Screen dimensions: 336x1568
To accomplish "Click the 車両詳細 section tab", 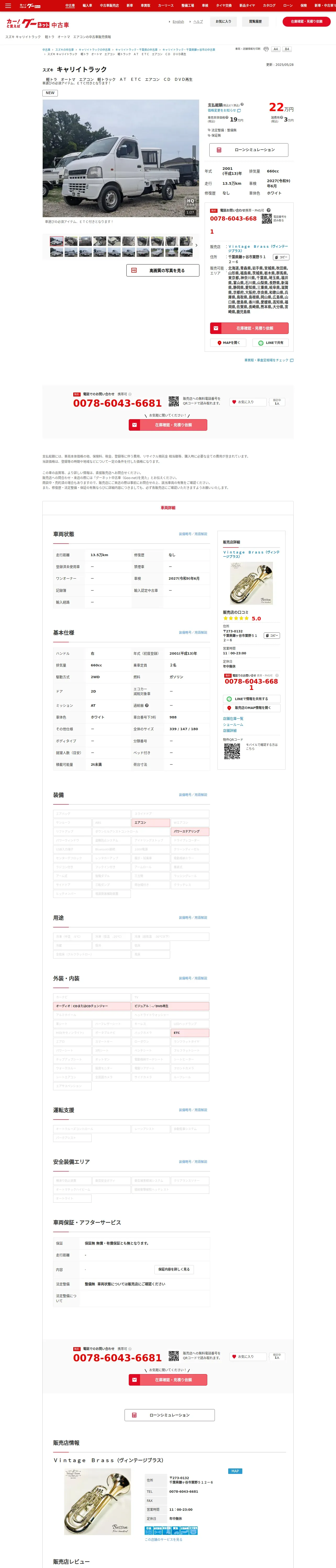I will [168, 508].
